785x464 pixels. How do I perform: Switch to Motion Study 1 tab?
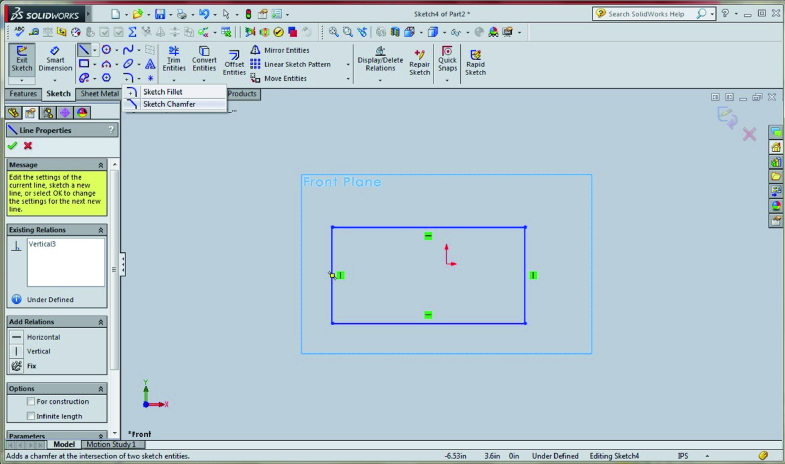(x=111, y=444)
